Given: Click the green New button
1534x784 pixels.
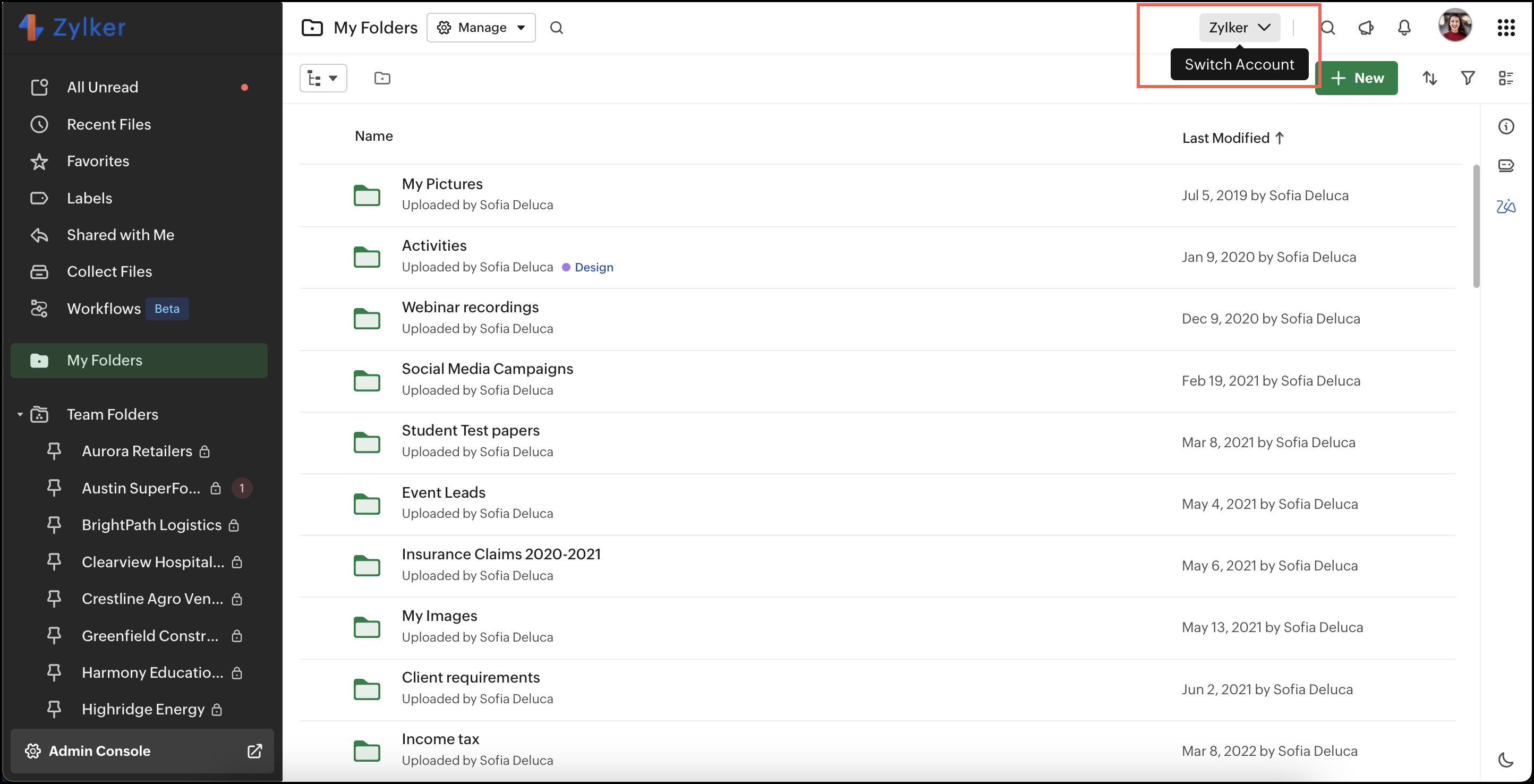Looking at the screenshot, I should click(1357, 78).
